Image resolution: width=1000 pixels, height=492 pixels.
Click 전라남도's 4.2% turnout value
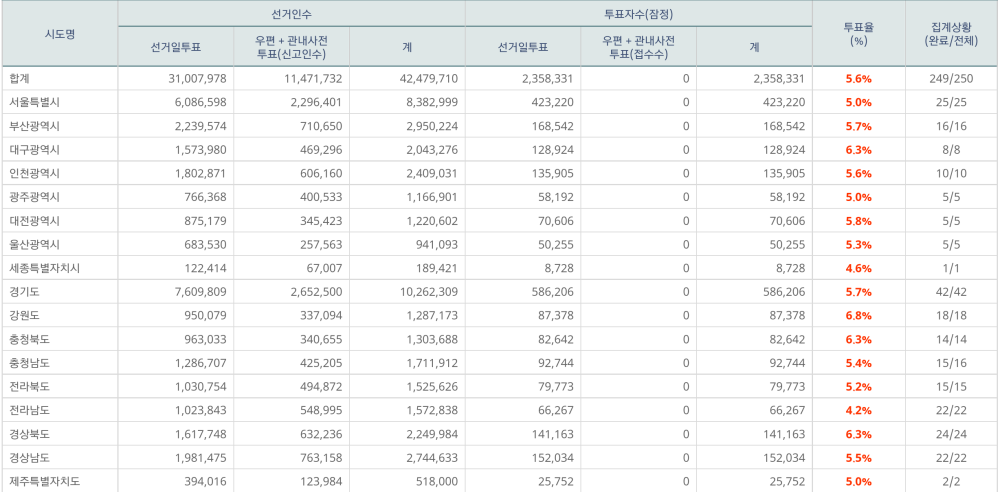(858, 410)
